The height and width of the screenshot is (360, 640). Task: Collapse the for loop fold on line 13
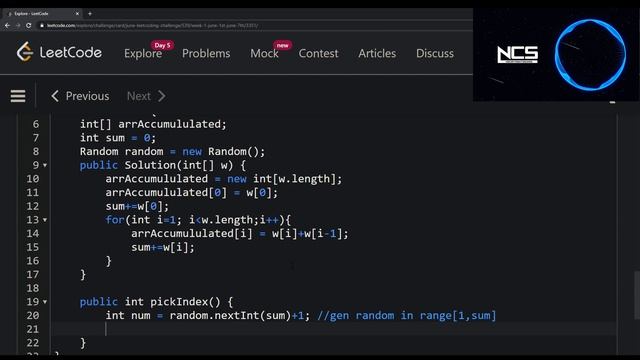pyautogui.click(x=45, y=220)
